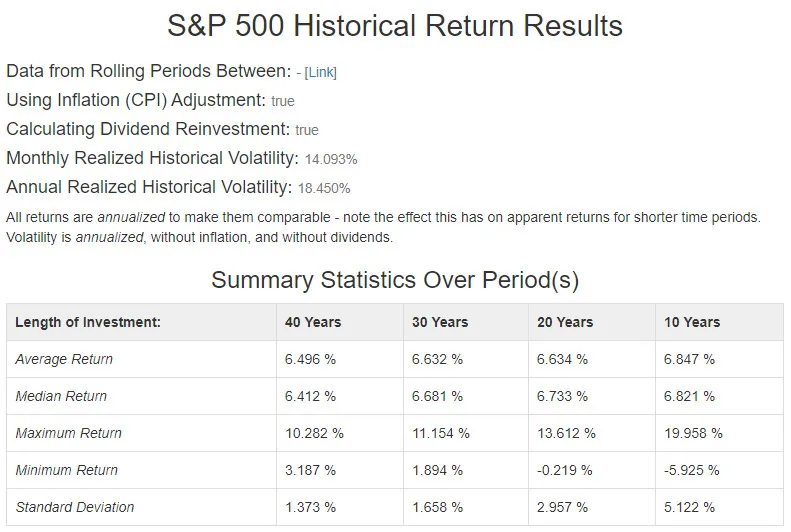
Task: Click the Summary Statistics Over Period(s) heading
Action: [395, 280]
